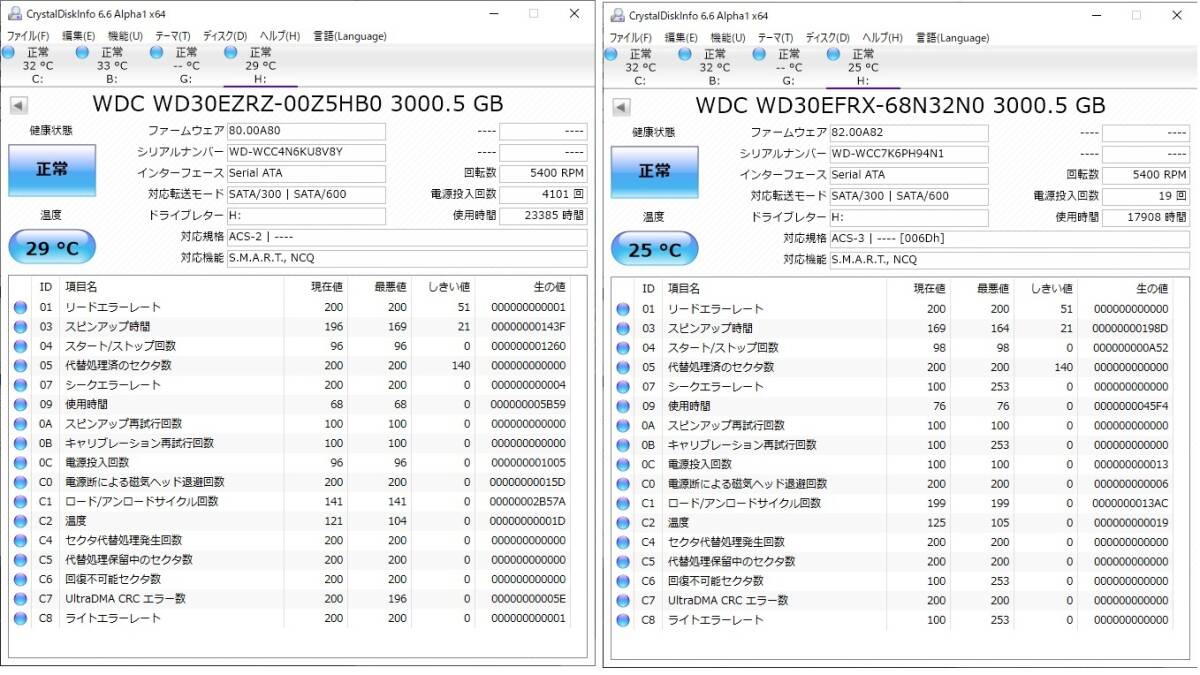This screenshot has height=675, width=1200.
Task: Click power-on hours field showing 17908 時間
Action: [1146, 217]
